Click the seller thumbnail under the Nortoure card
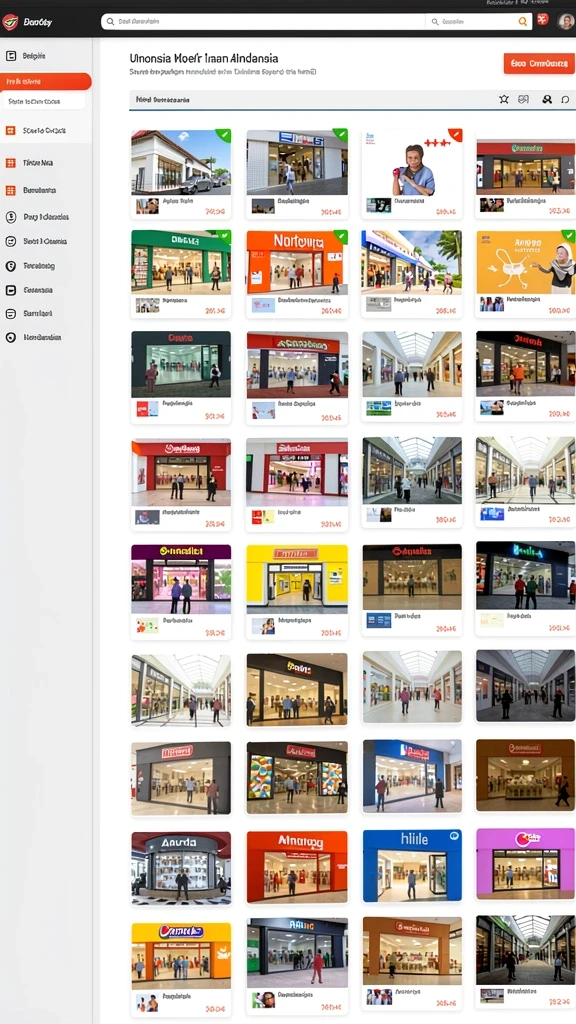The image size is (576, 1024). [263, 305]
